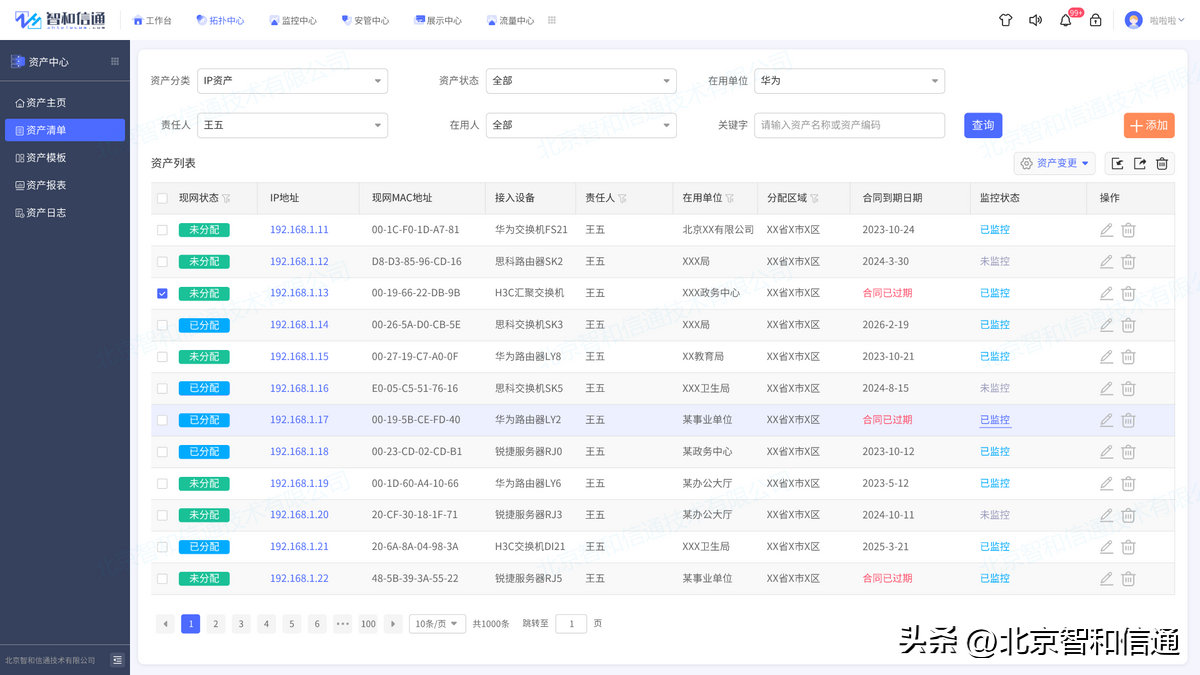Edit the row 192.168.1.13
The width and height of the screenshot is (1200, 675).
(x=1106, y=293)
